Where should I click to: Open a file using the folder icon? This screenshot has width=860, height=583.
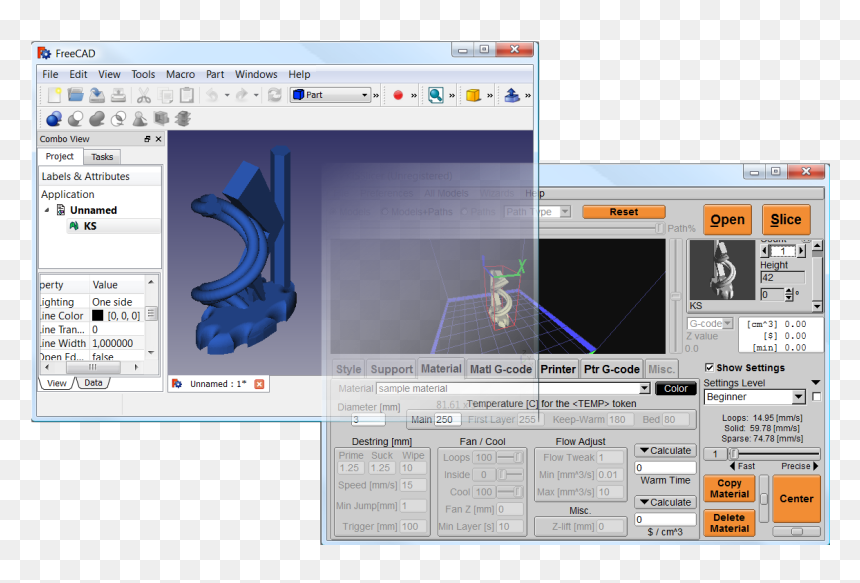(75, 95)
